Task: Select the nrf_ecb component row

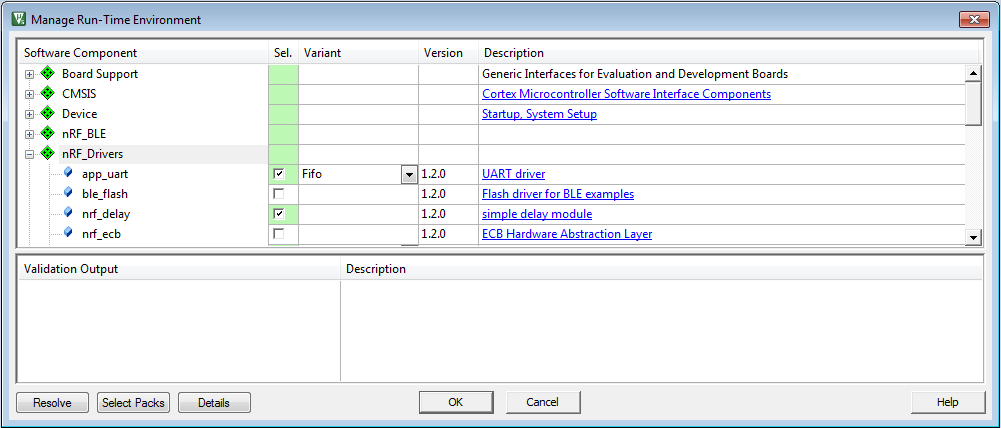Action: click(x=101, y=234)
